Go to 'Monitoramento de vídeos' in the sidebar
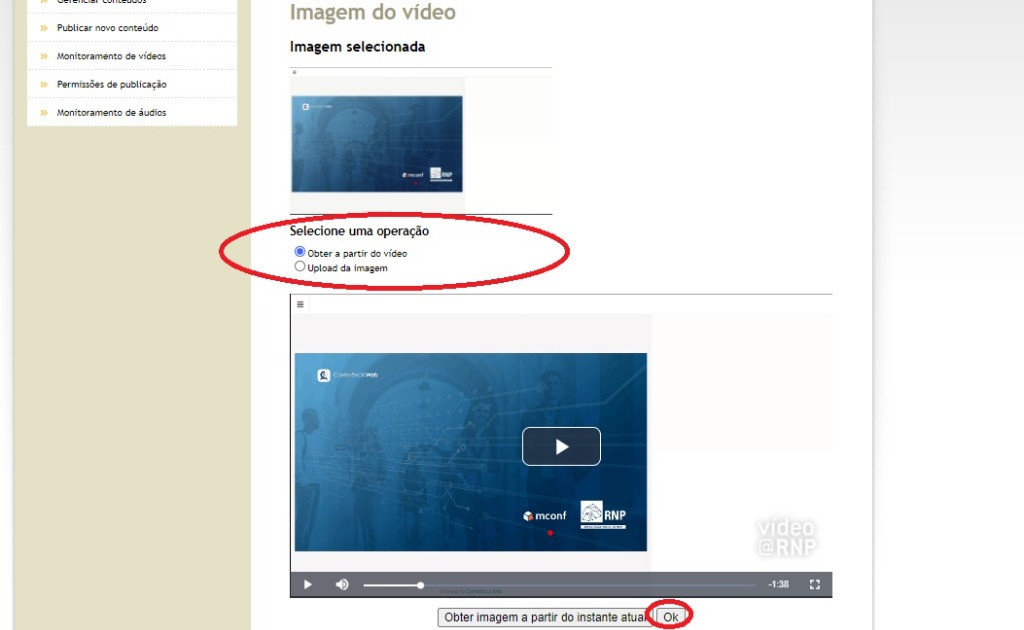The height and width of the screenshot is (630, 1024). [x=111, y=56]
